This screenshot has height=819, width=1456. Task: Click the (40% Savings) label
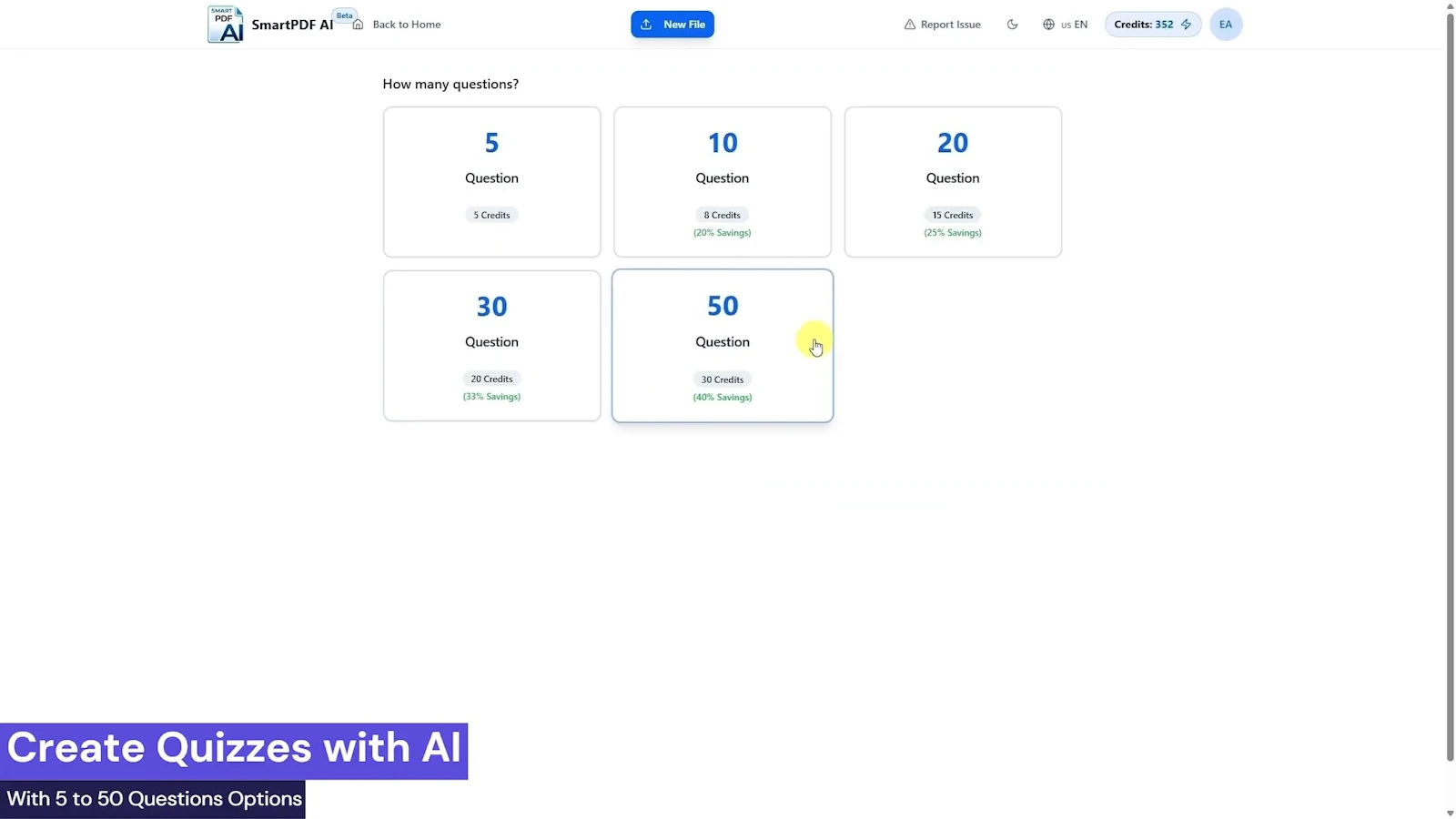(723, 398)
